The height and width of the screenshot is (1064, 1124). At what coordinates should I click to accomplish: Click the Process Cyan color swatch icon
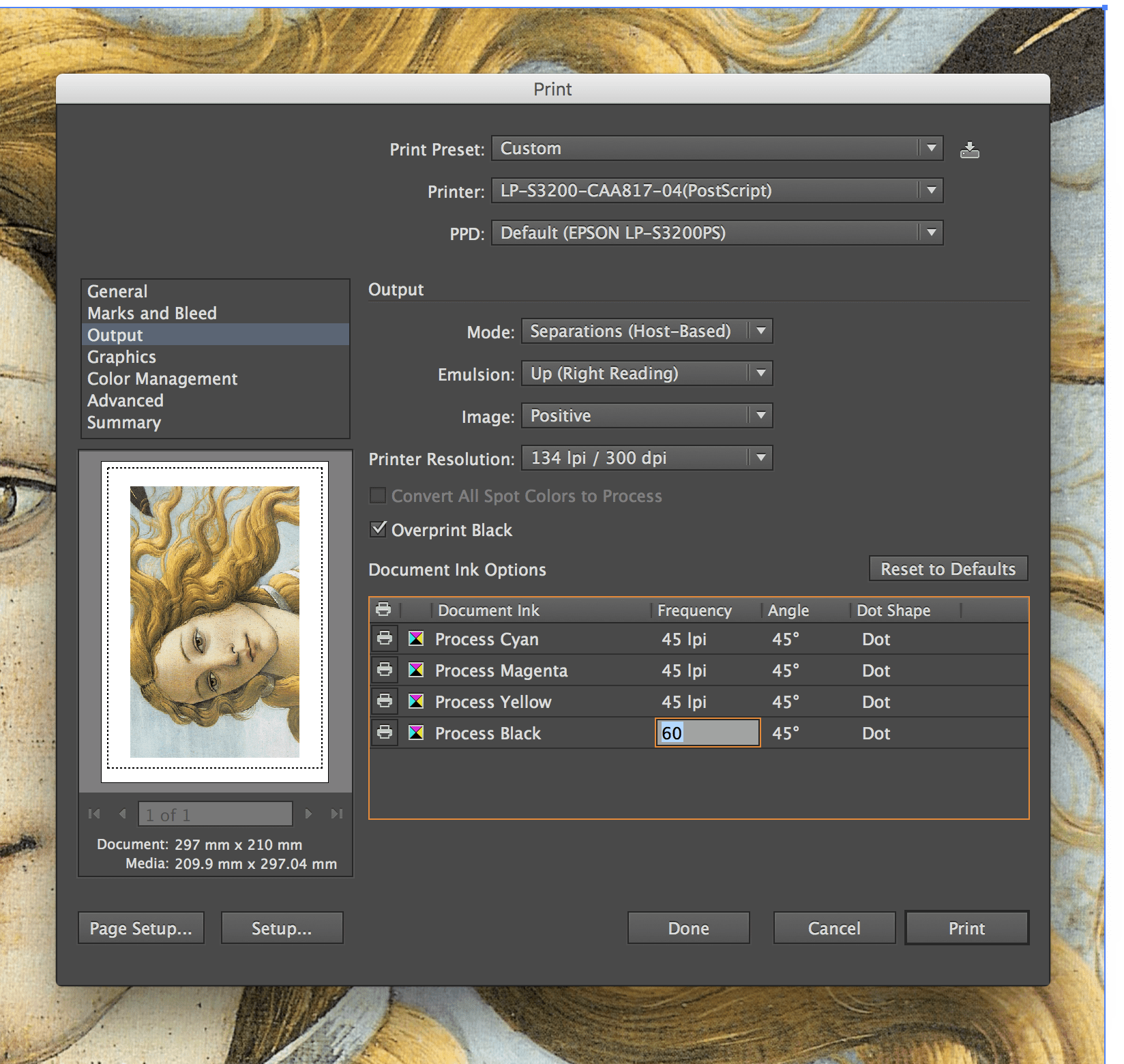click(416, 638)
